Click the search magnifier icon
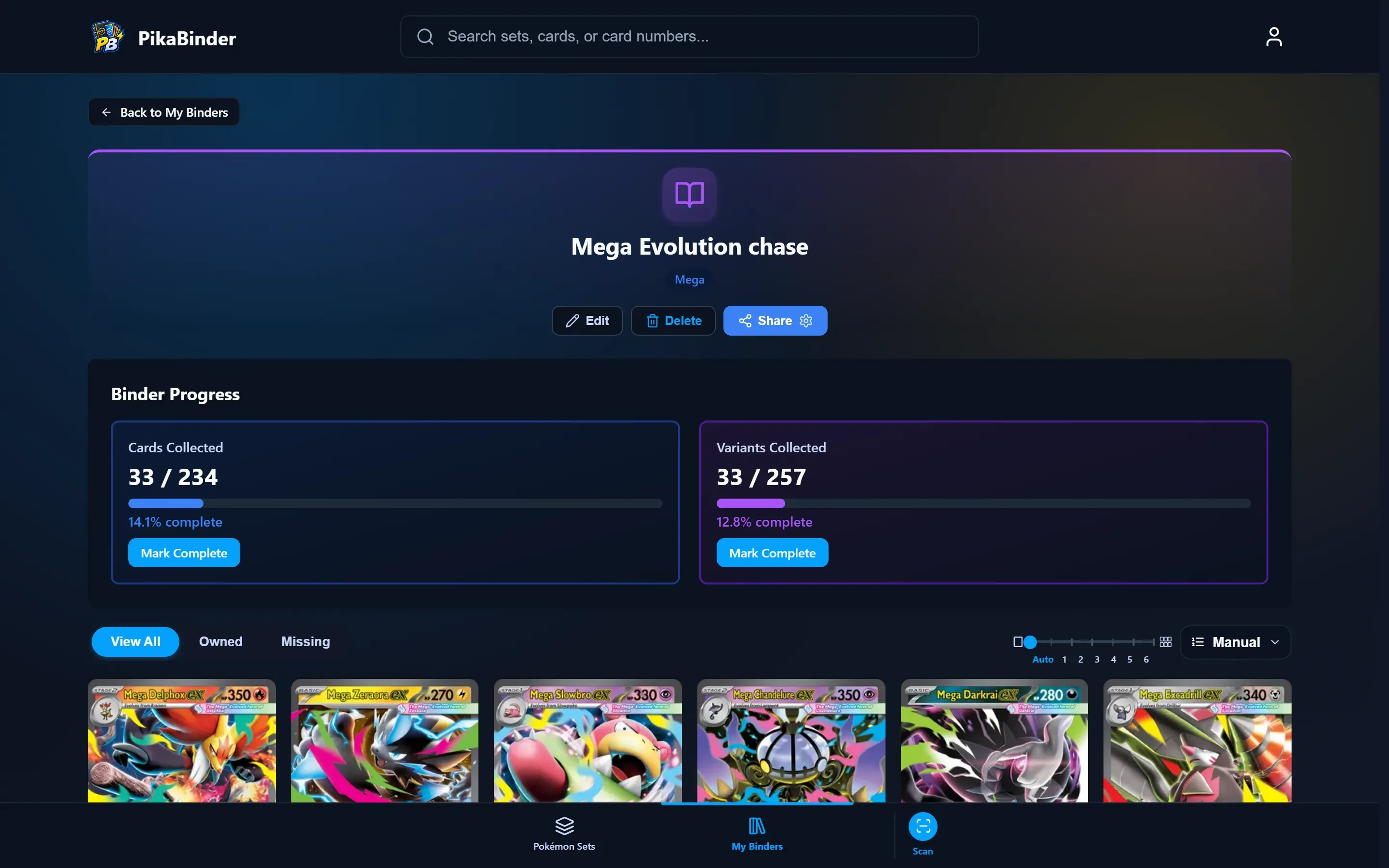Image resolution: width=1389 pixels, height=868 pixels. click(x=425, y=37)
